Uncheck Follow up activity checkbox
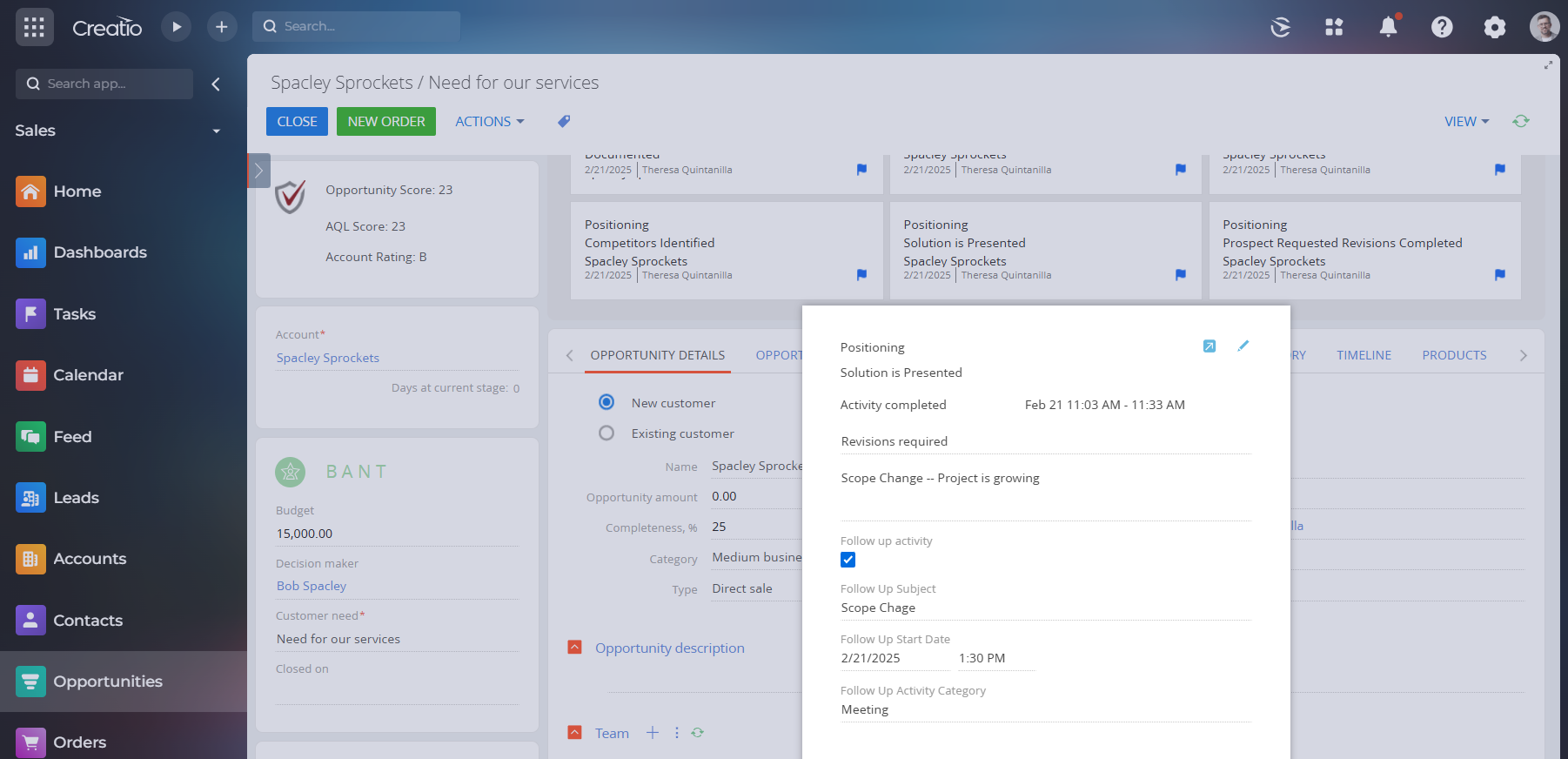1568x759 pixels. [848, 560]
